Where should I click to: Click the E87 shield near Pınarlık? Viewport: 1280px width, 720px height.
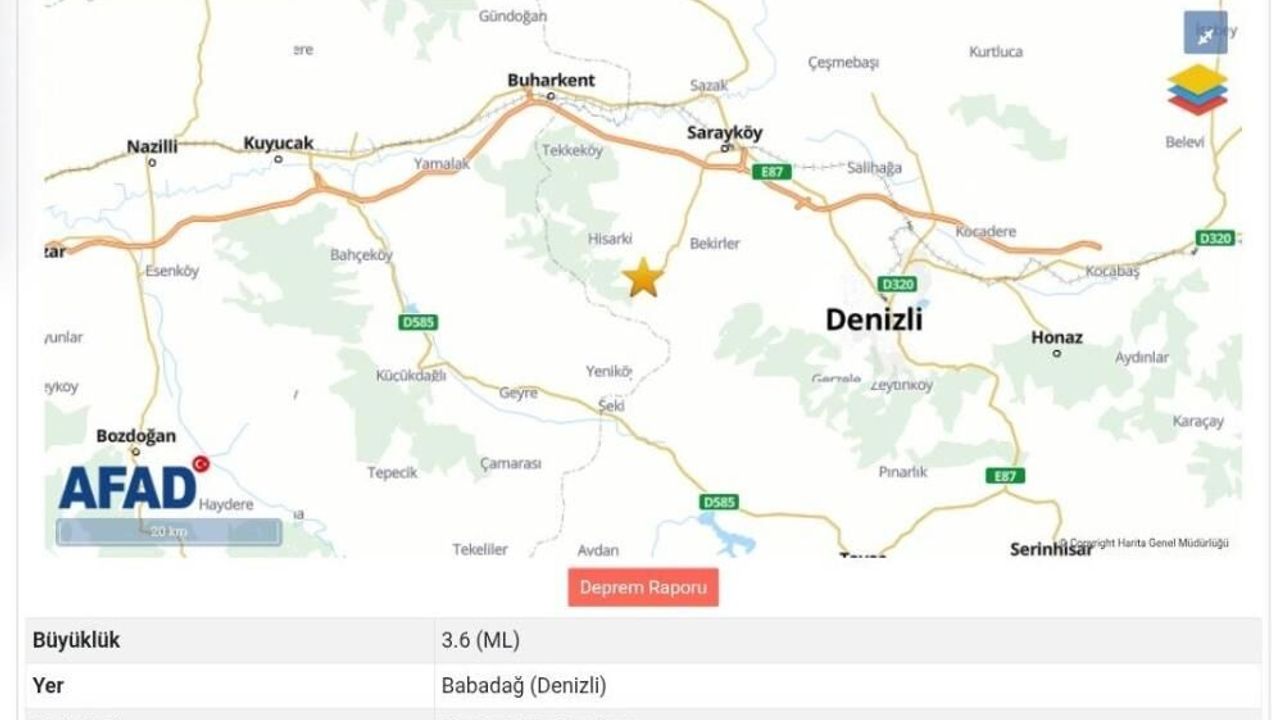1005,476
